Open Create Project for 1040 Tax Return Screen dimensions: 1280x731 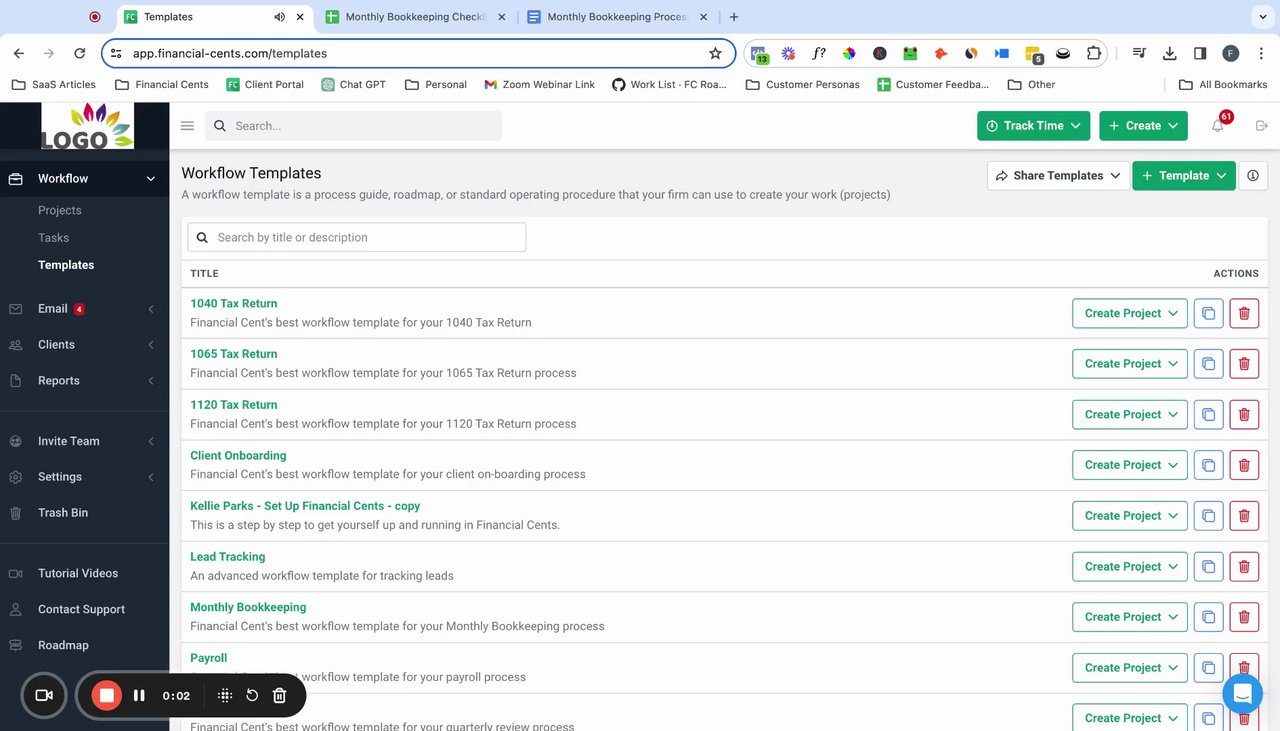pyautogui.click(x=1130, y=313)
